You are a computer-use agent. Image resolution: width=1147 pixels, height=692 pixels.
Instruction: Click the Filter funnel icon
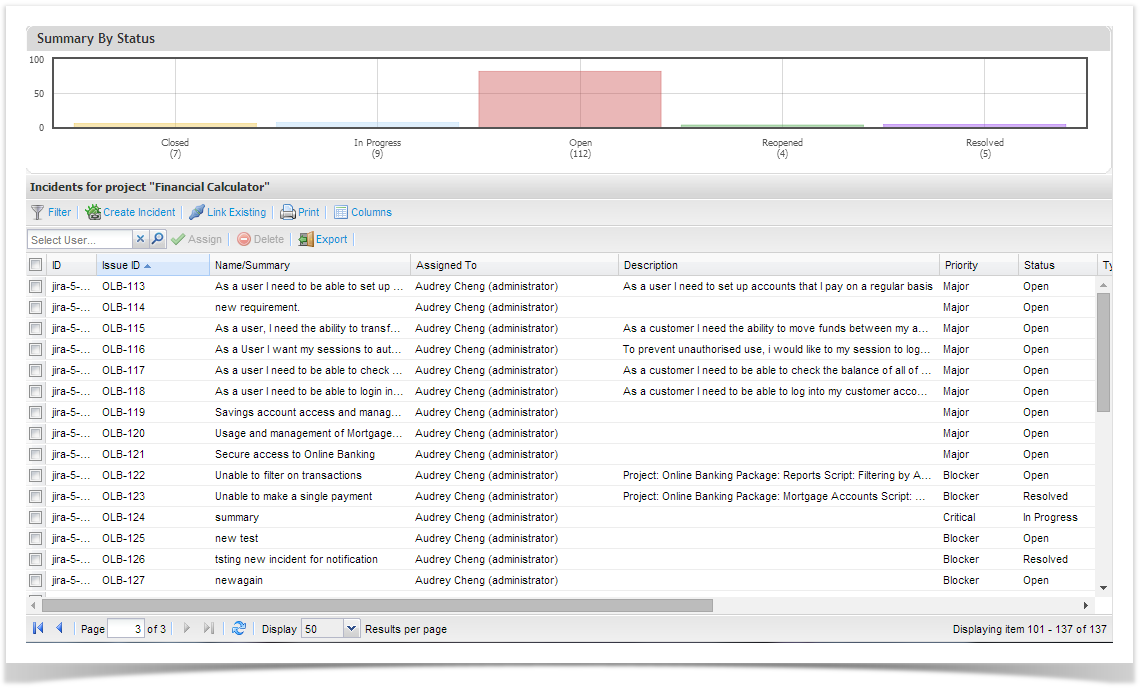(x=38, y=212)
